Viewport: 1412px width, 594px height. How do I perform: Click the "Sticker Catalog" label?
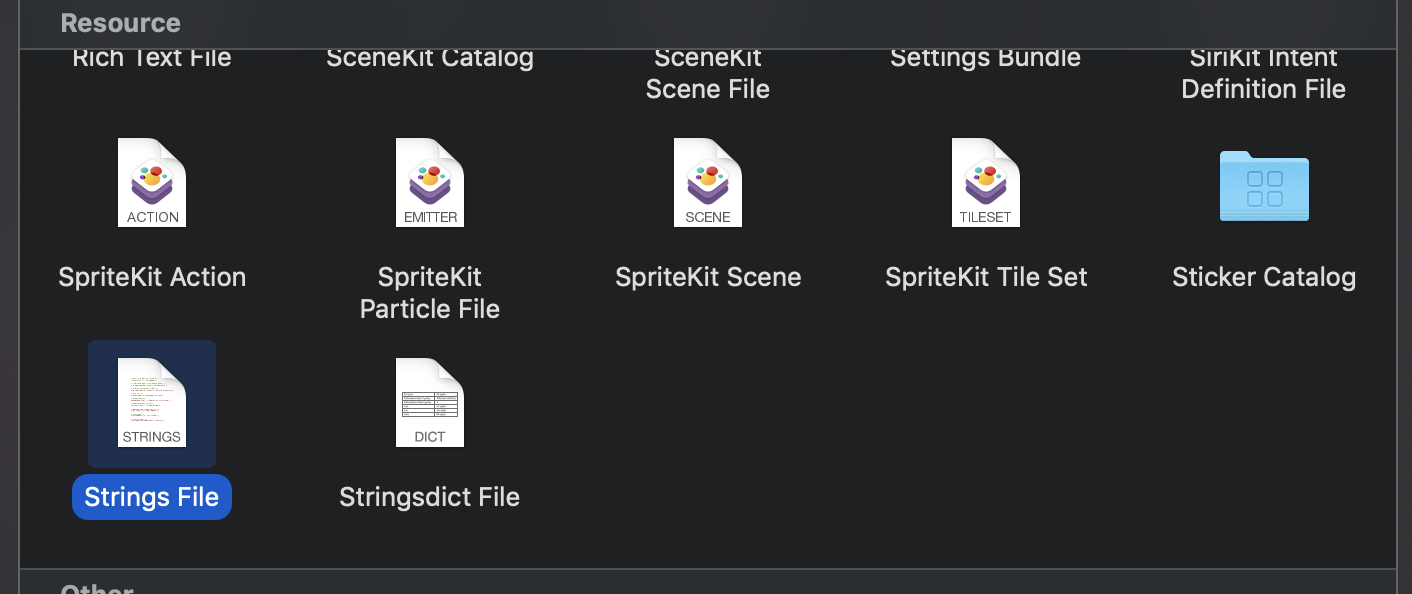click(1264, 277)
